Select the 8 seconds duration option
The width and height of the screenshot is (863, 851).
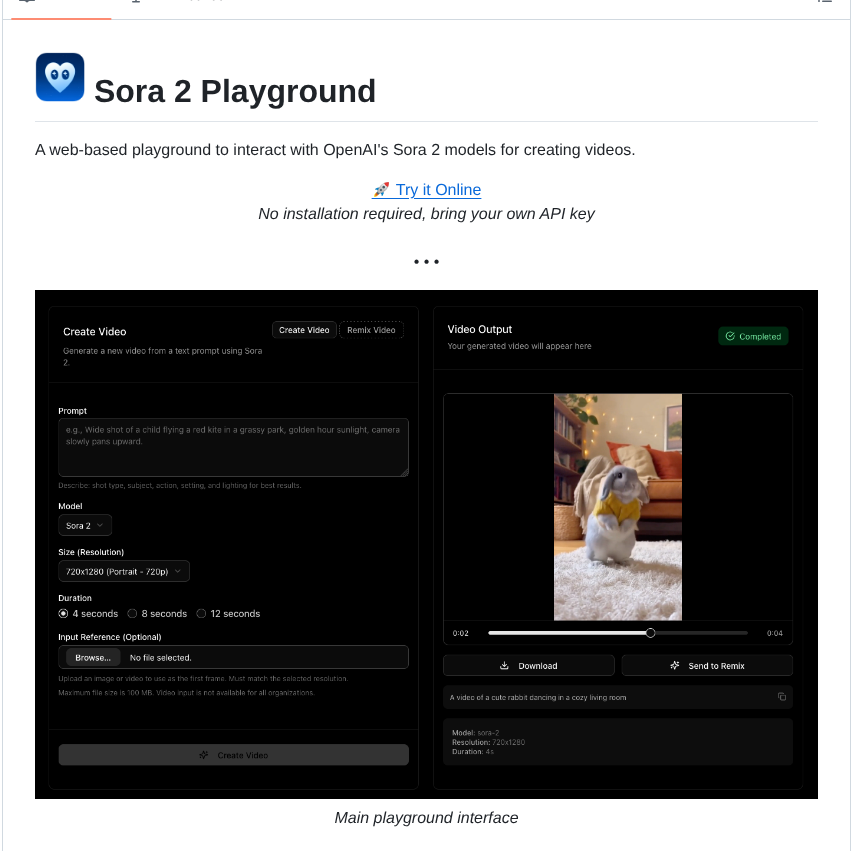[131, 613]
